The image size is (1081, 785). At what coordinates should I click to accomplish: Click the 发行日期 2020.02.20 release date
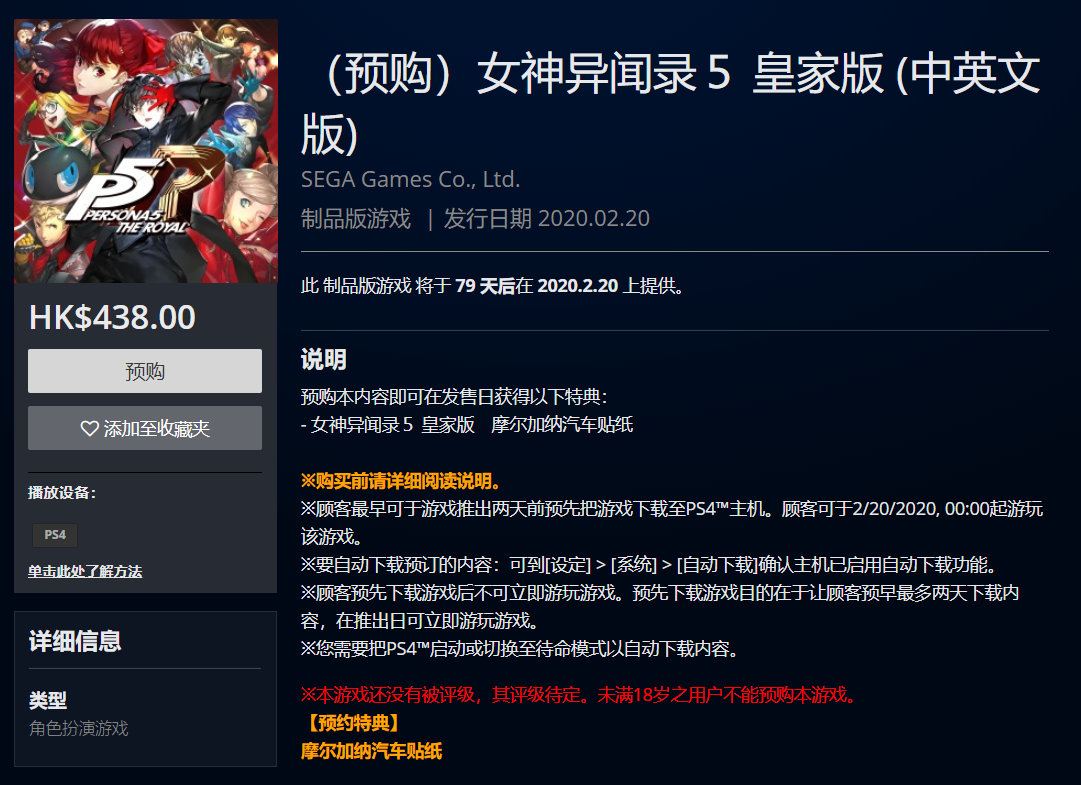point(547,218)
